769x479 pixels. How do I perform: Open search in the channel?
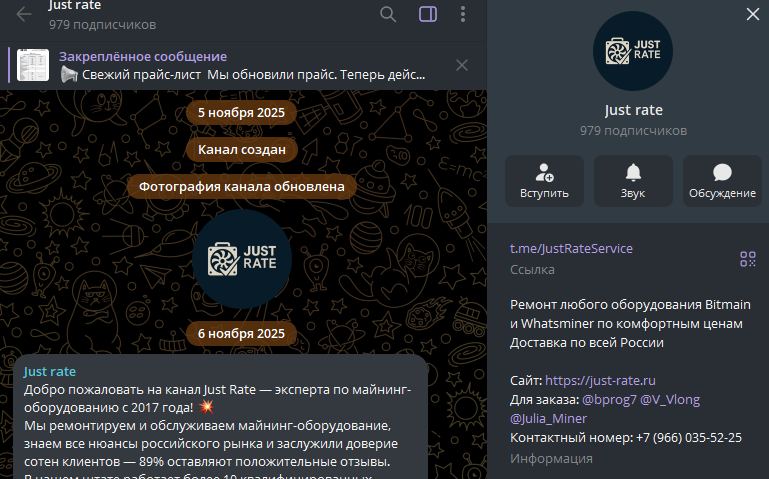coord(388,14)
